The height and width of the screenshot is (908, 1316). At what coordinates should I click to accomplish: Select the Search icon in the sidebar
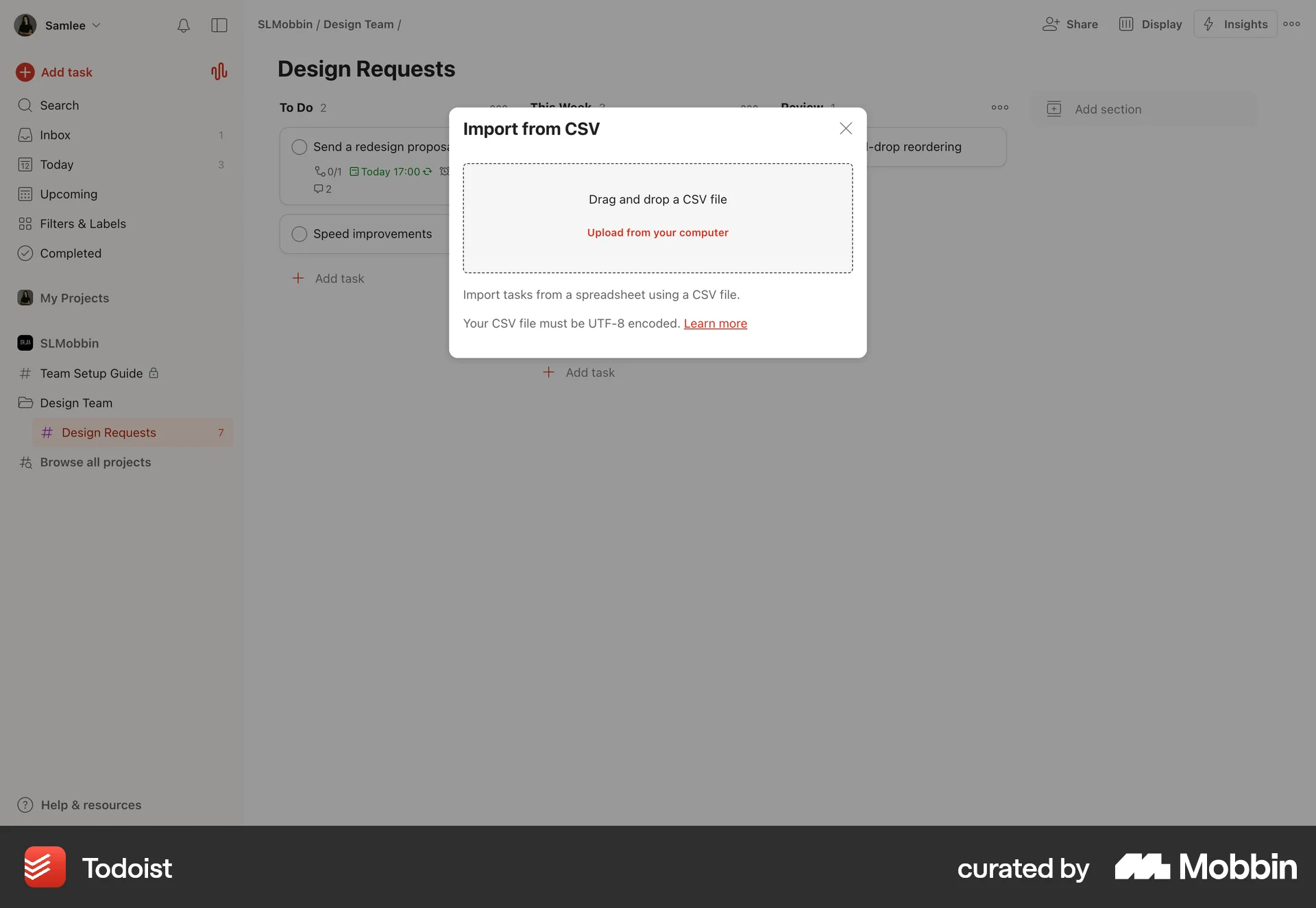pyautogui.click(x=25, y=105)
